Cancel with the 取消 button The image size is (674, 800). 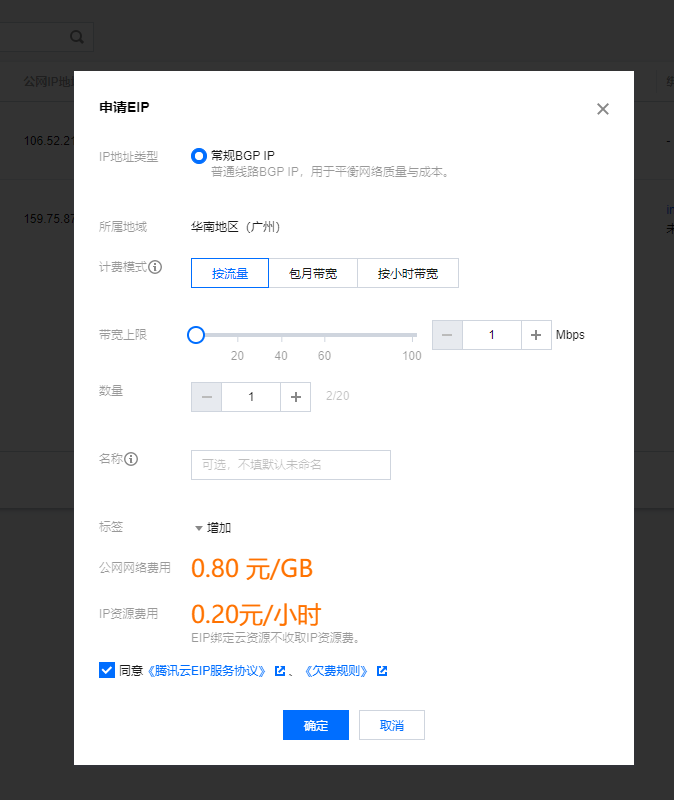coord(392,725)
